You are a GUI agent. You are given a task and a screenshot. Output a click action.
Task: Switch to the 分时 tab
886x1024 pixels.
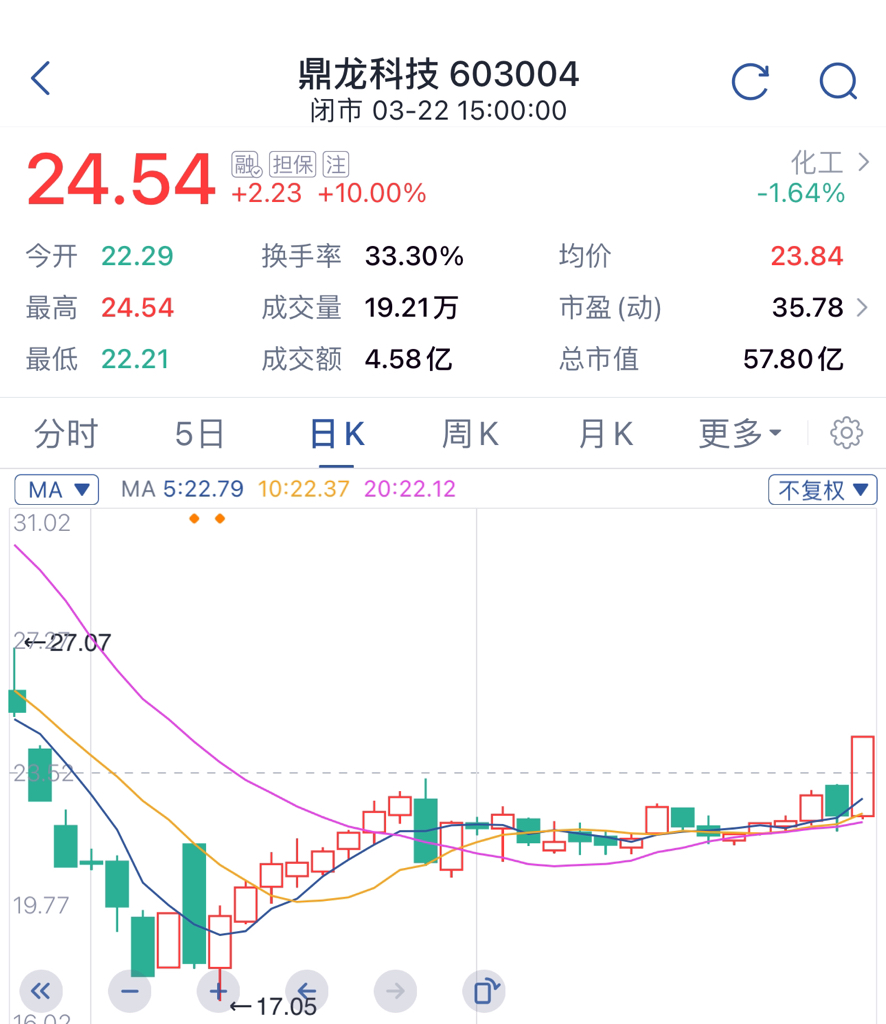66,433
